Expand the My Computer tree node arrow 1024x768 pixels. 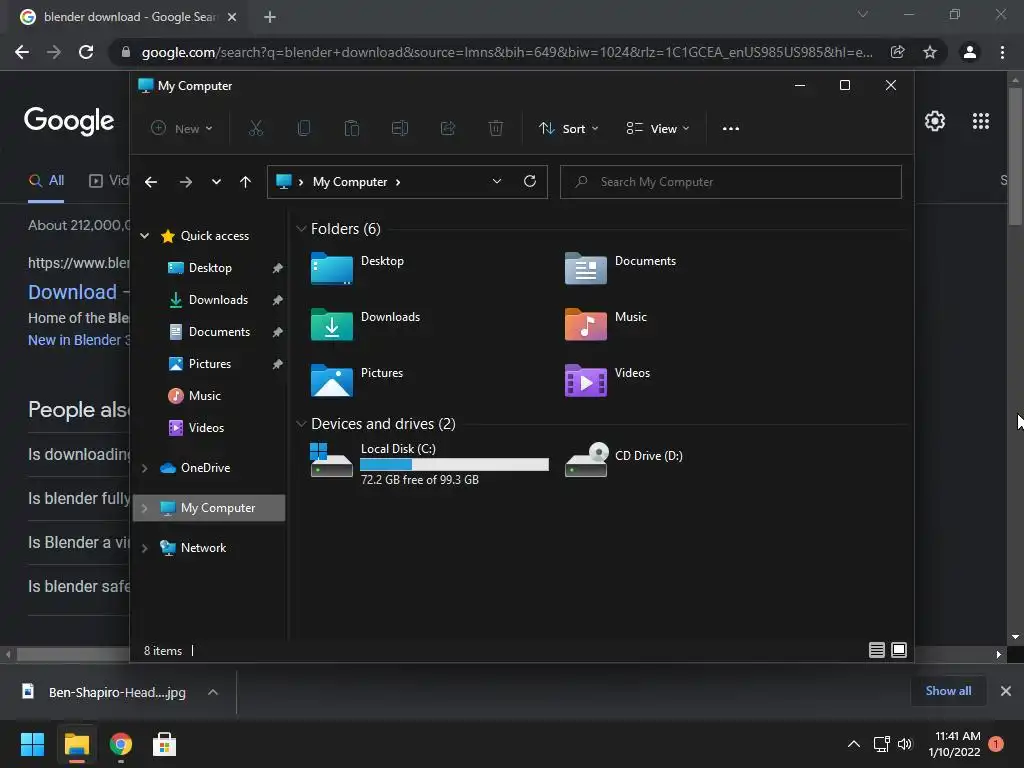(x=144, y=507)
